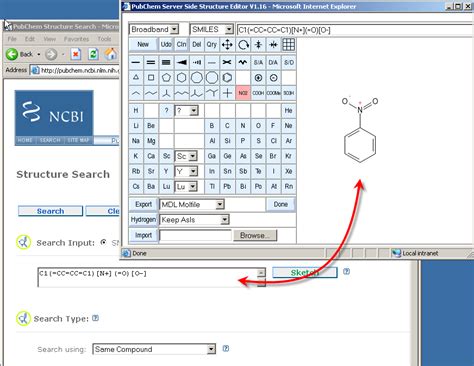
Task: Open the Same Compound search dropdown
Action: 211,349
